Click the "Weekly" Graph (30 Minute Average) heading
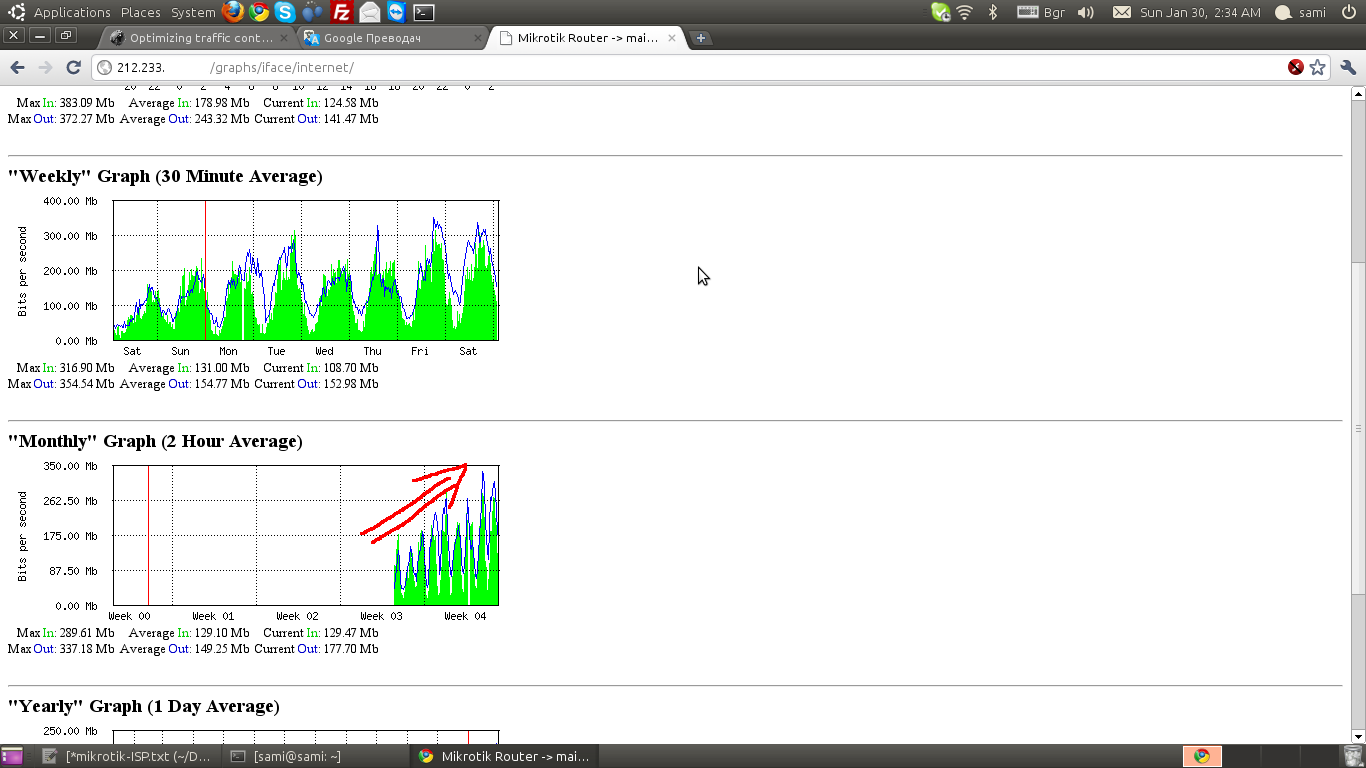 tap(165, 176)
